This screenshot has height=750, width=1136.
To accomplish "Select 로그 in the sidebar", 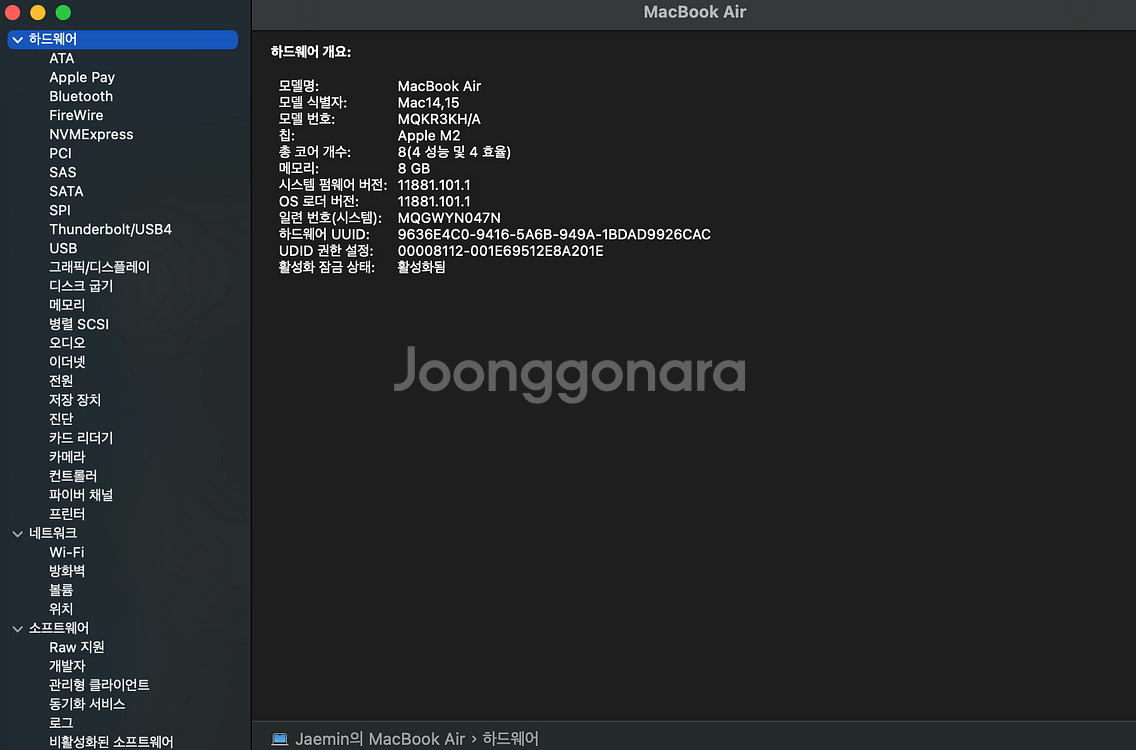I will (x=61, y=722).
